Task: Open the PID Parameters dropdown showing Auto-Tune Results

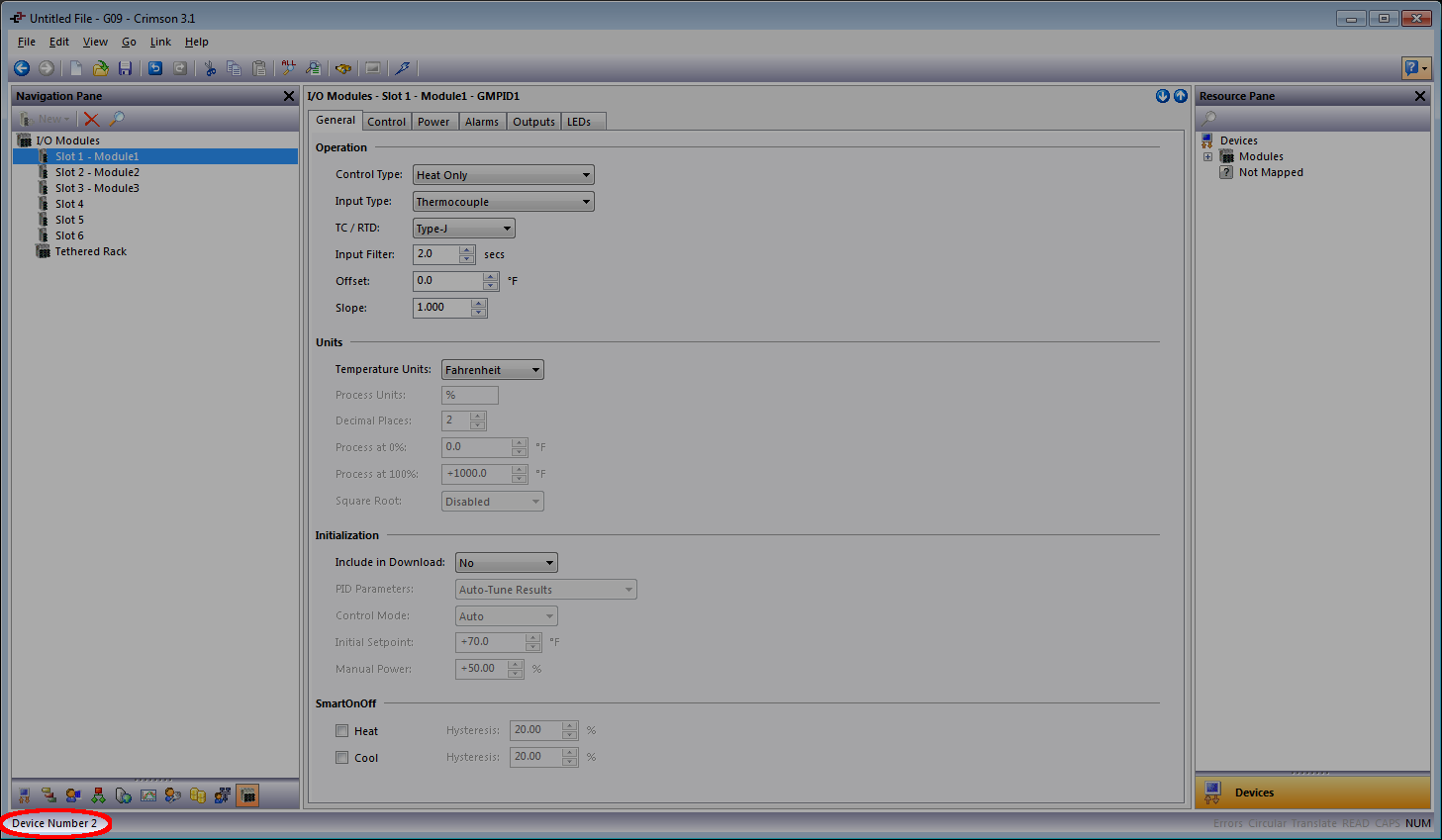Action: tap(545, 590)
